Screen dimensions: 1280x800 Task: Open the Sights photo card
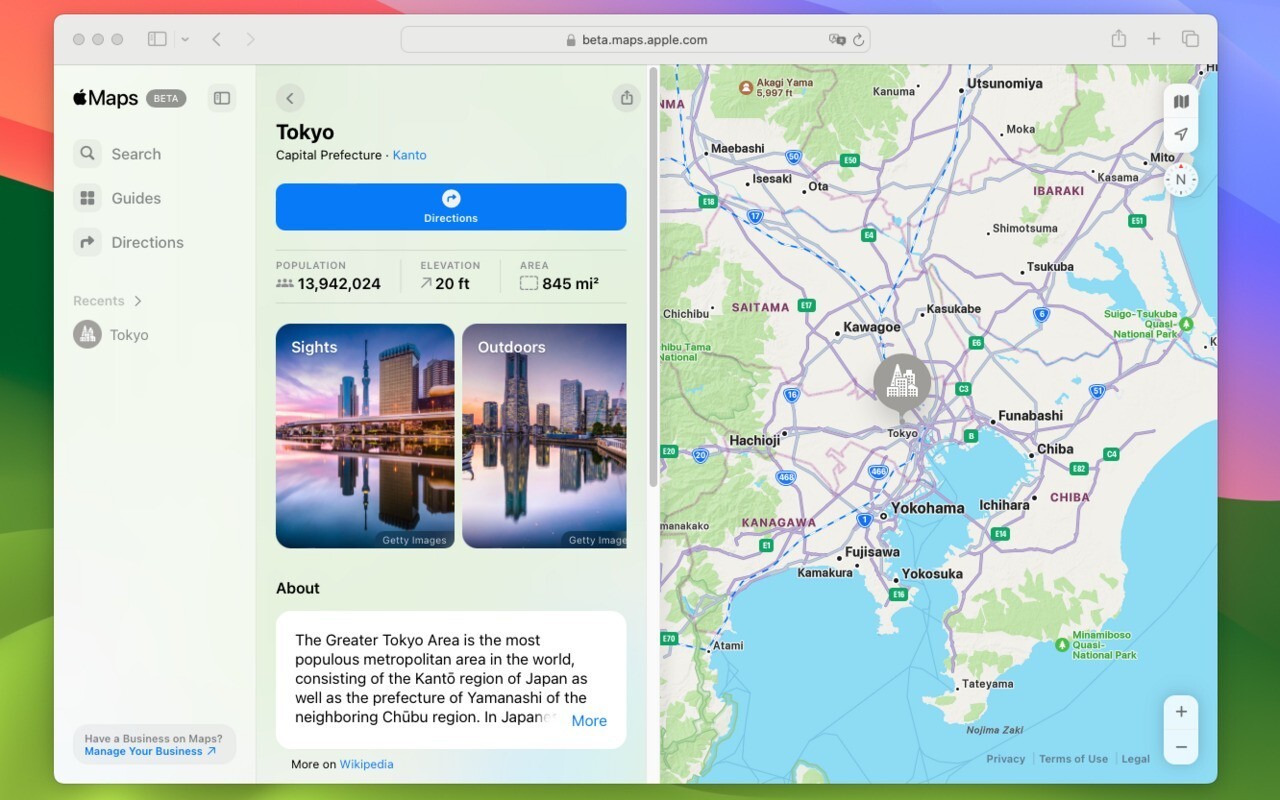tap(365, 436)
